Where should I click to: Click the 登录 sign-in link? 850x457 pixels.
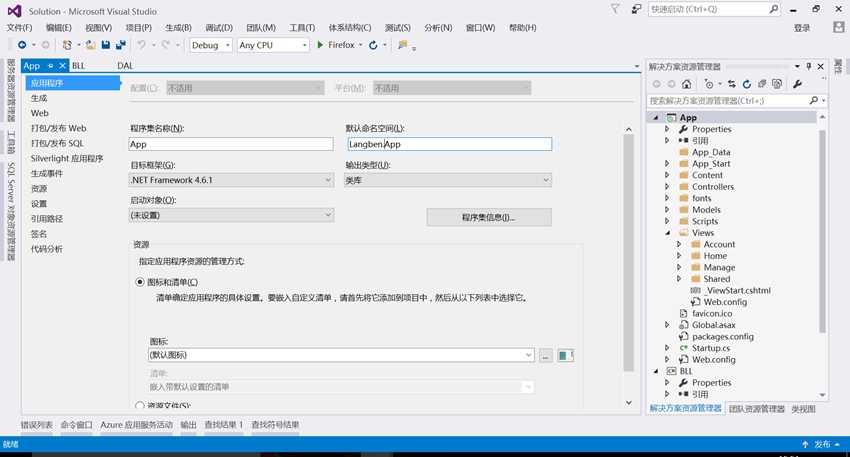(802, 28)
